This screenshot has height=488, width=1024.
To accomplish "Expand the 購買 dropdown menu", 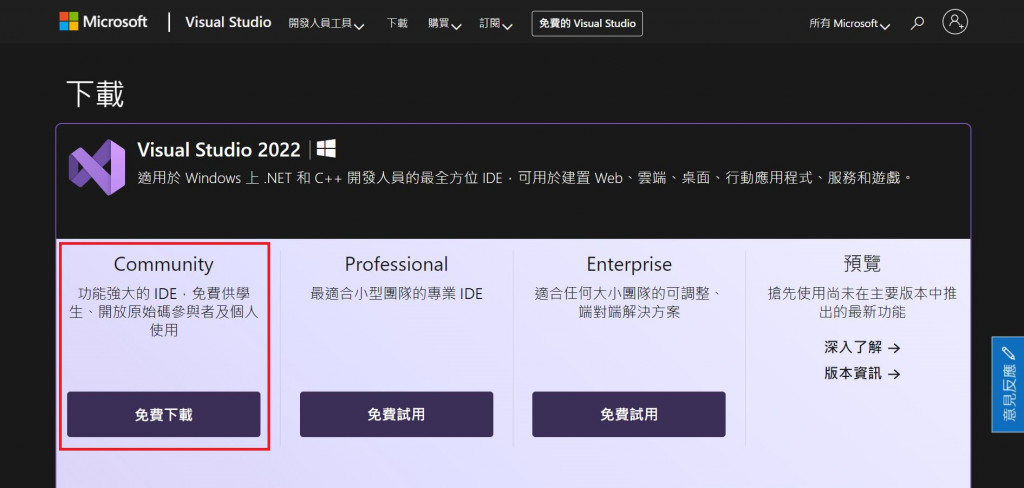I will pos(445,24).
